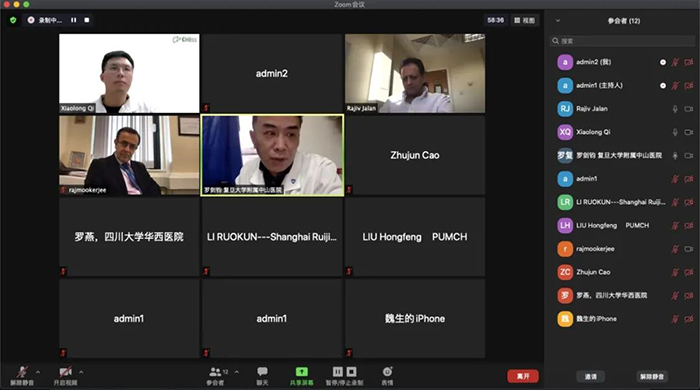700x390 pixels.
Task: Expand audio options arrow beside microphone
Action: click(38, 372)
